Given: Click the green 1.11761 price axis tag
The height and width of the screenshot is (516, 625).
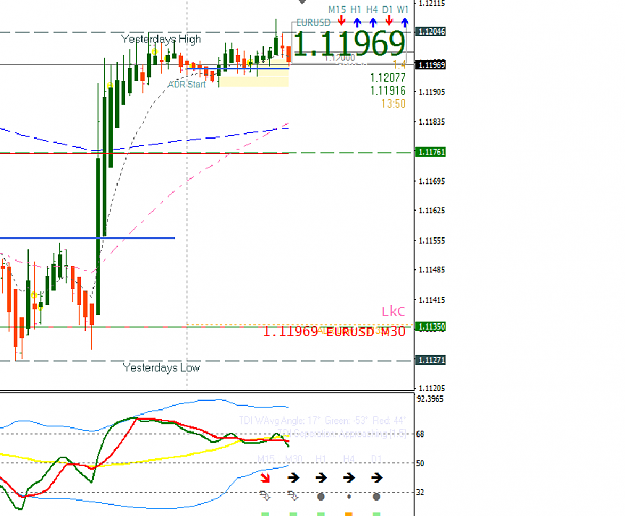Looking at the screenshot, I should coord(430,152).
